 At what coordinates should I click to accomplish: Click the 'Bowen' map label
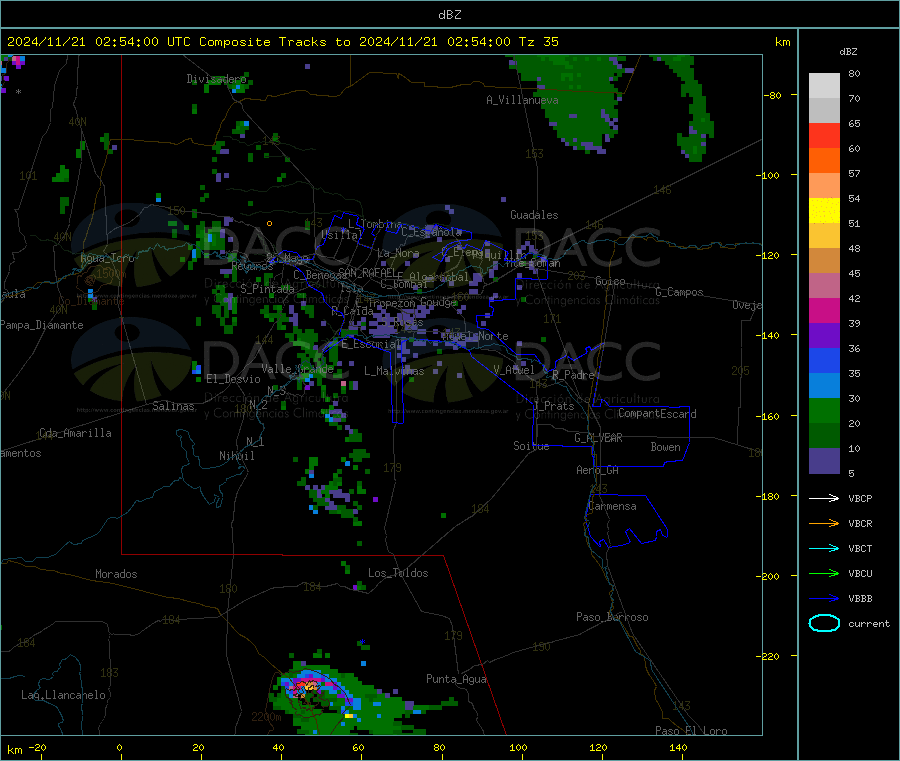tap(665, 446)
